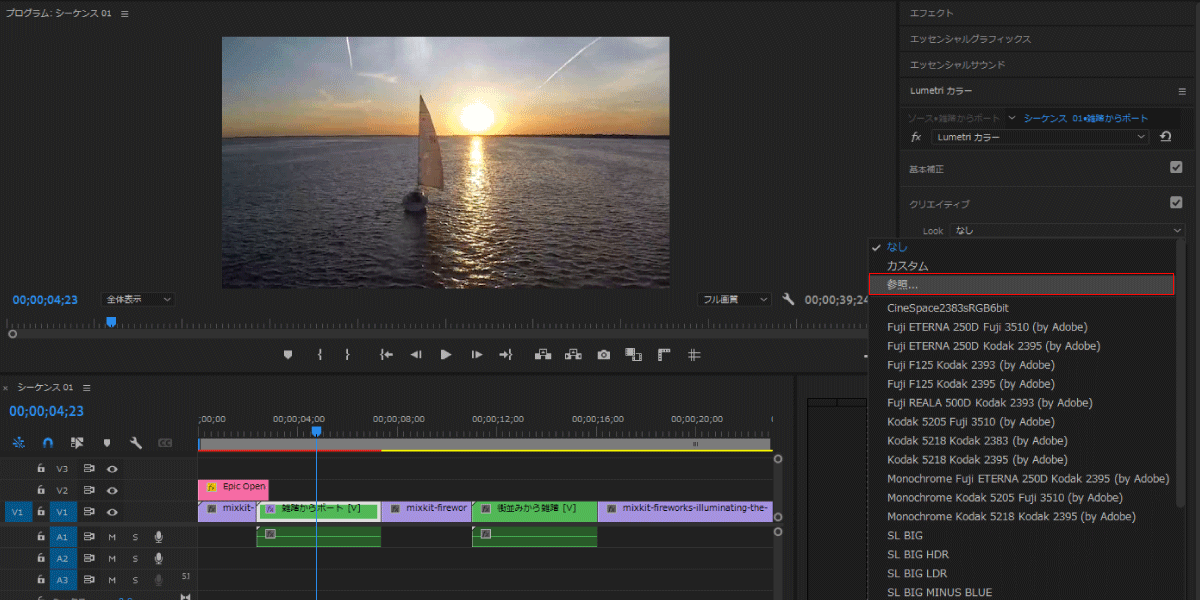
Task: Toggle sync lock for track V2
Action: click(x=89, y=490)
